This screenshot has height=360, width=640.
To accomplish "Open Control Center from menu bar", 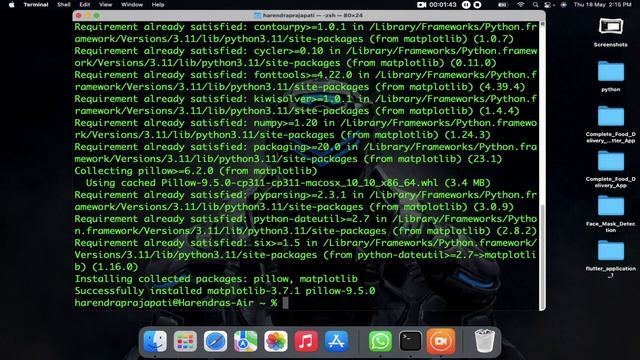I will (548, 5).
